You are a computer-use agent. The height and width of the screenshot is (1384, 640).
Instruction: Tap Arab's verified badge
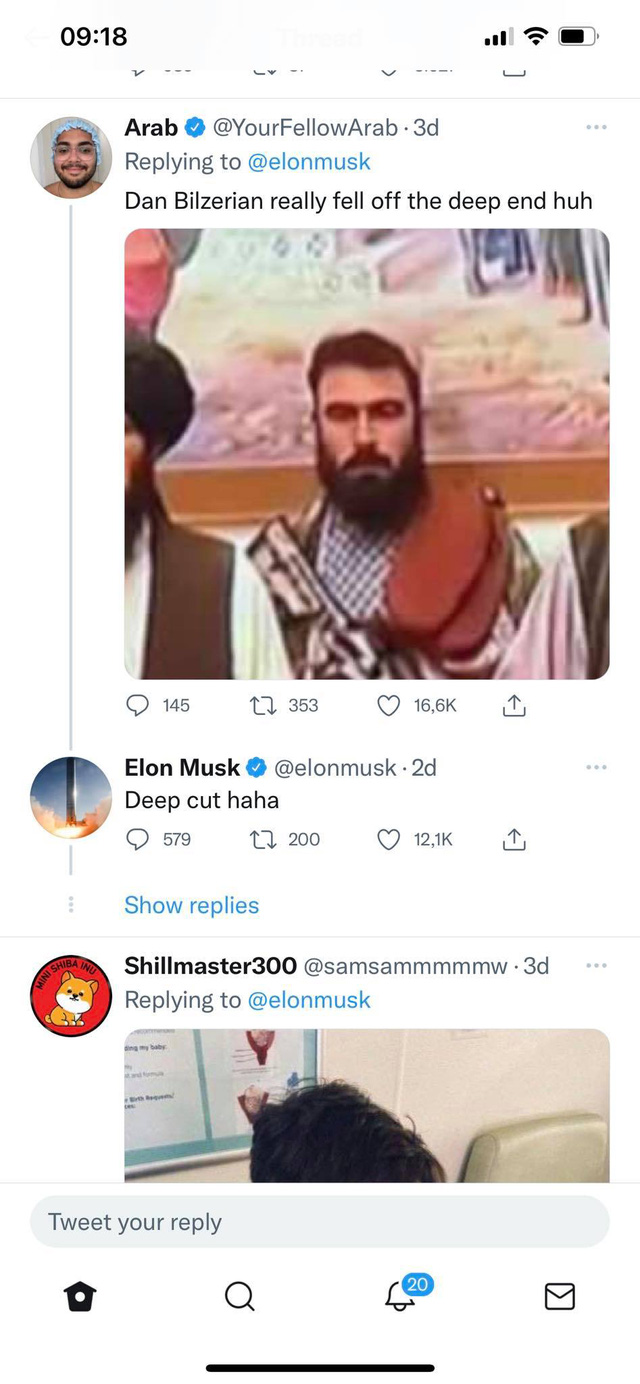(x=194, y=127)
